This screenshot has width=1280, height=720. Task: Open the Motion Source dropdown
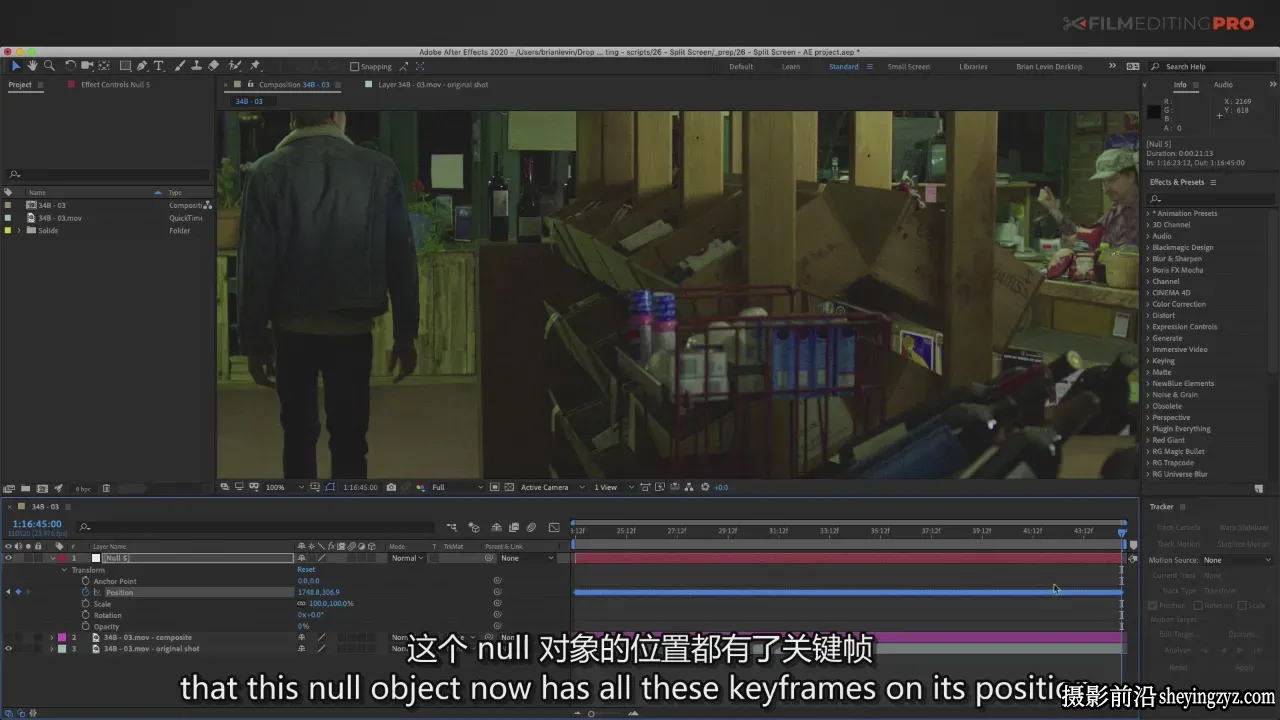[x=1235, y=560]
